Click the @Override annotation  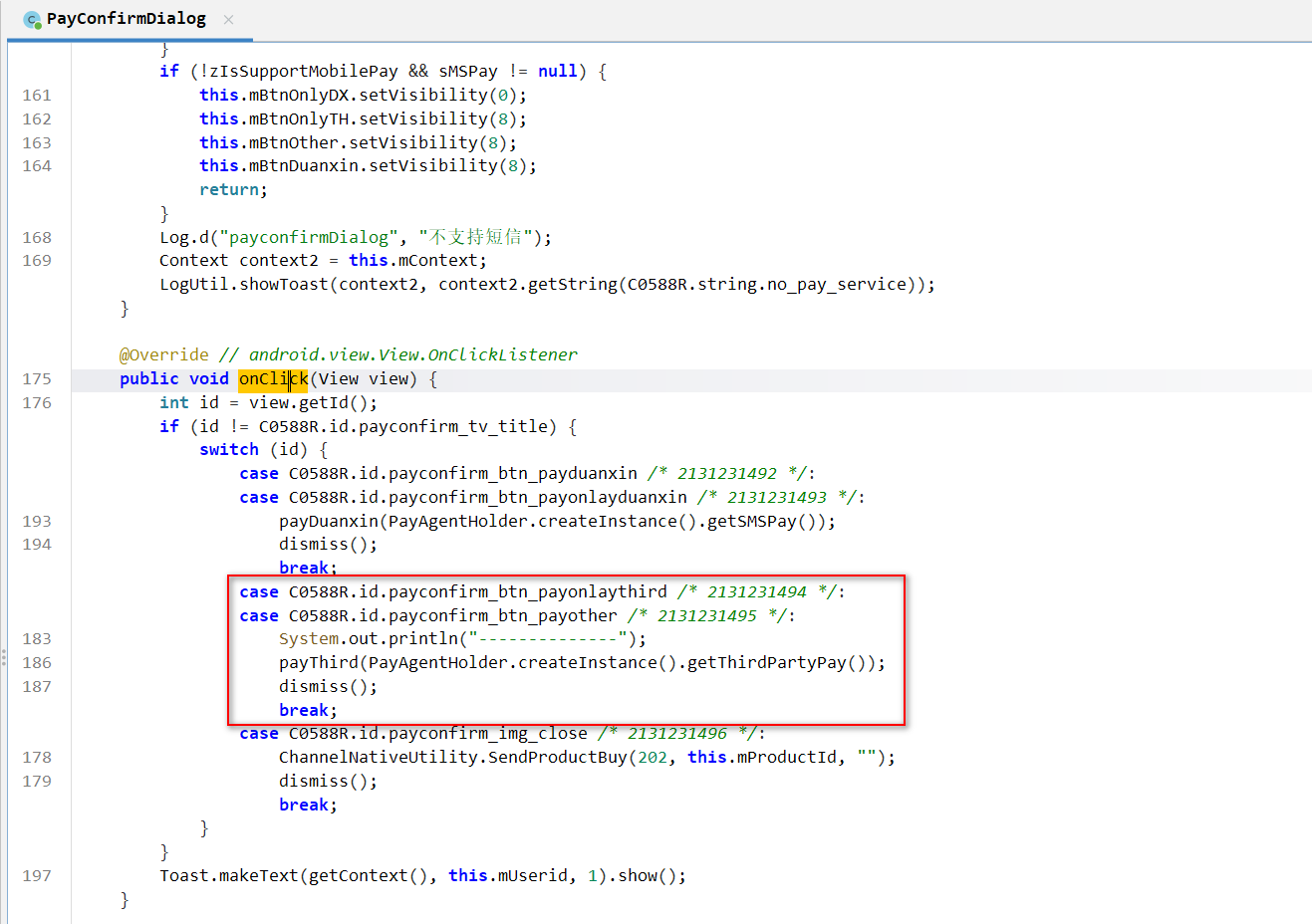pos(164,355)
